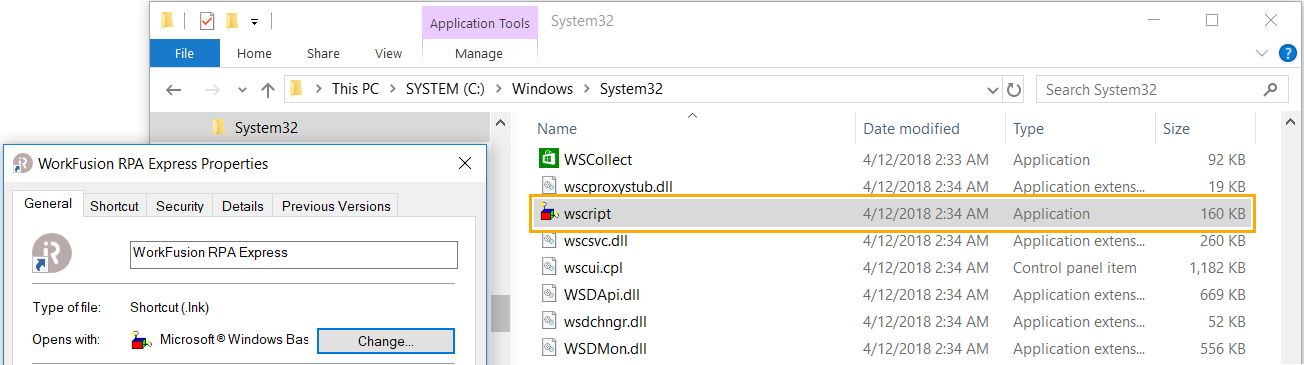1304x365 pixels.
Task: Switch to the Previous Versions tab
Action: click(x=336, y=206)
